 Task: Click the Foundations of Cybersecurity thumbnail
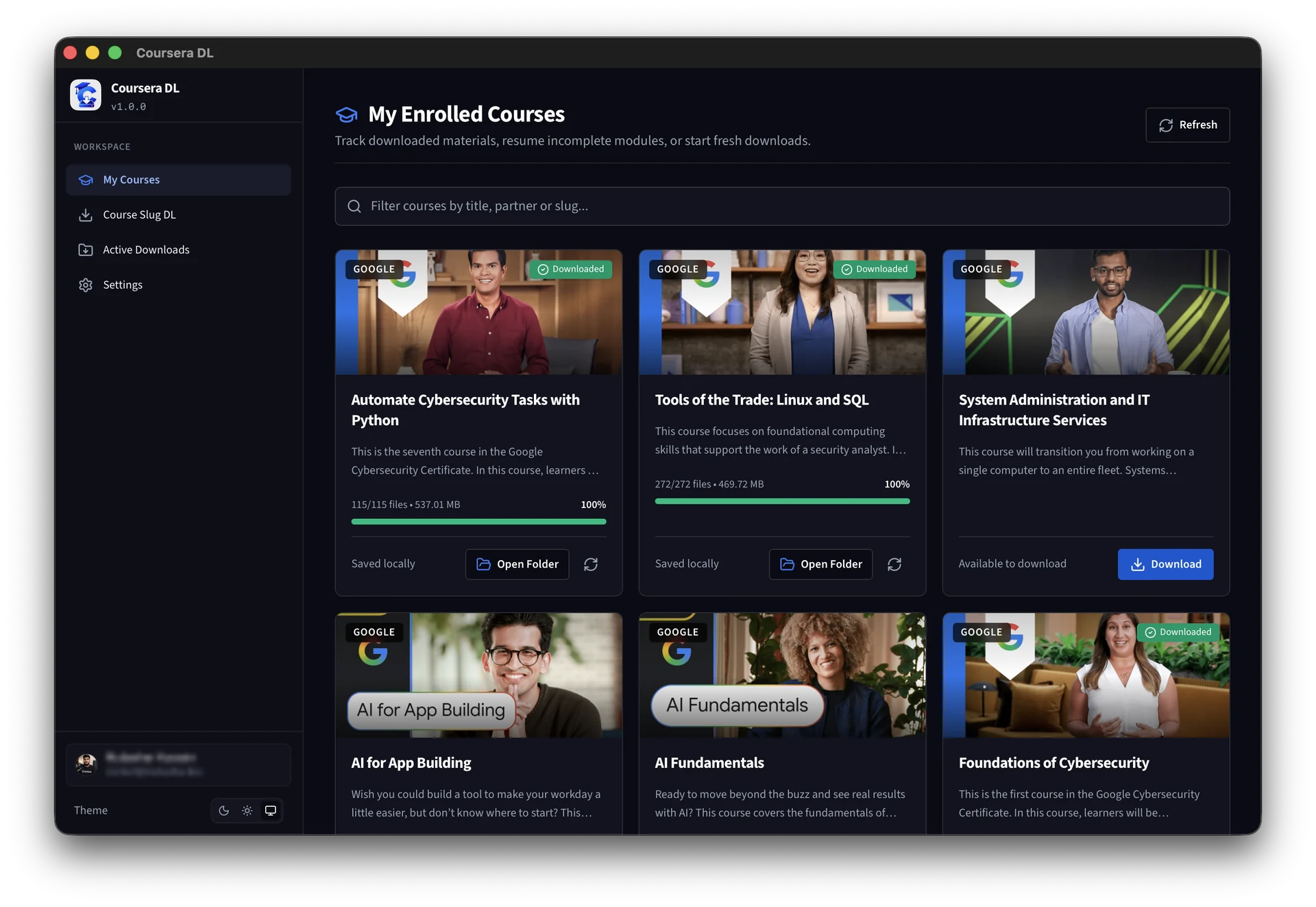coord(1086,675)
